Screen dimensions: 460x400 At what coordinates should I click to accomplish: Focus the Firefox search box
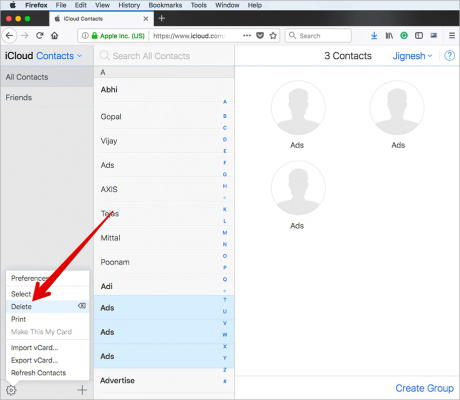click(x=318, y=36)
